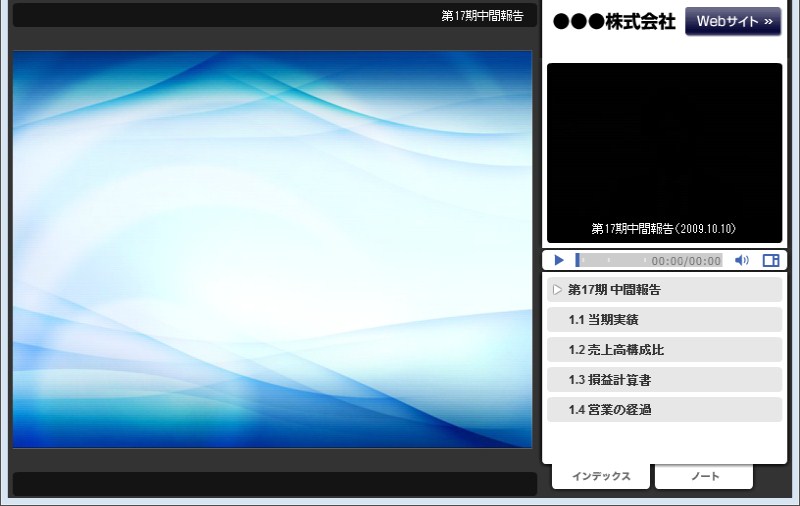Click the 第17期中間報告(2009.10.10) caption
Image resolution: width=800 pixels, height=506 pixels.
pyautogui.click(x=663, y=229)
